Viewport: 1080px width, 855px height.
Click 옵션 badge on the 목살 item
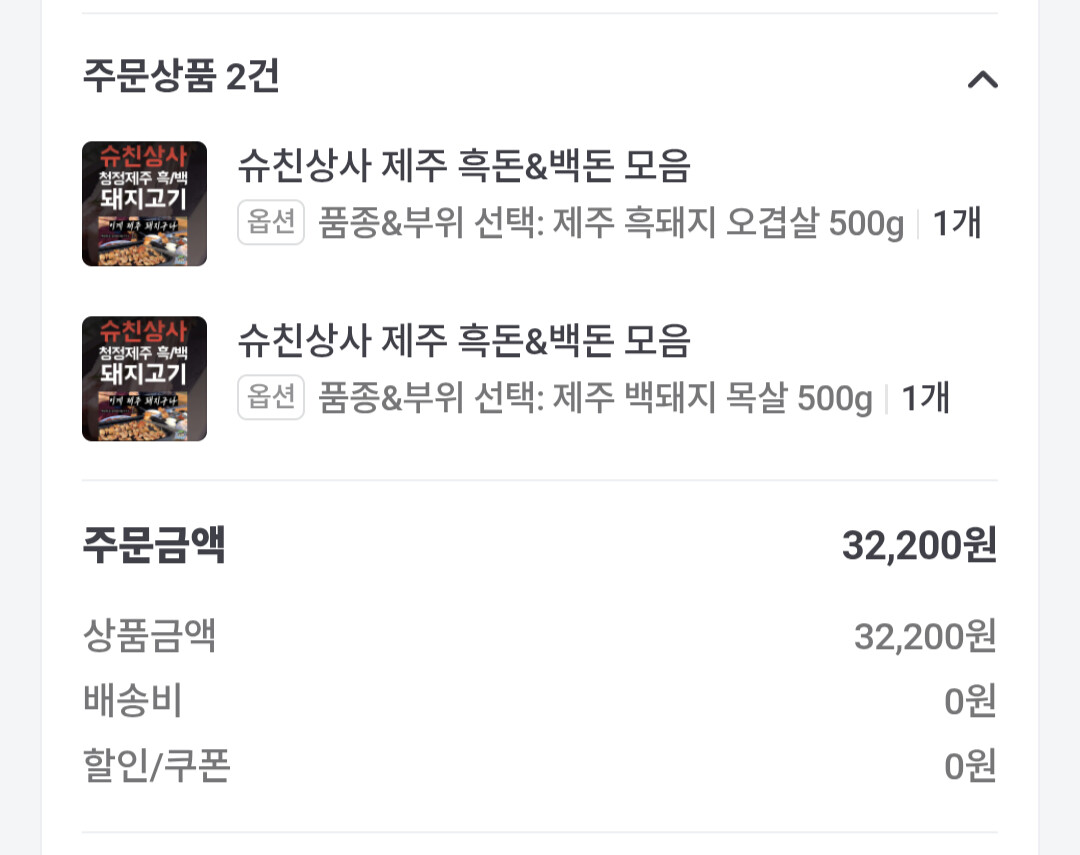point(270,398)
